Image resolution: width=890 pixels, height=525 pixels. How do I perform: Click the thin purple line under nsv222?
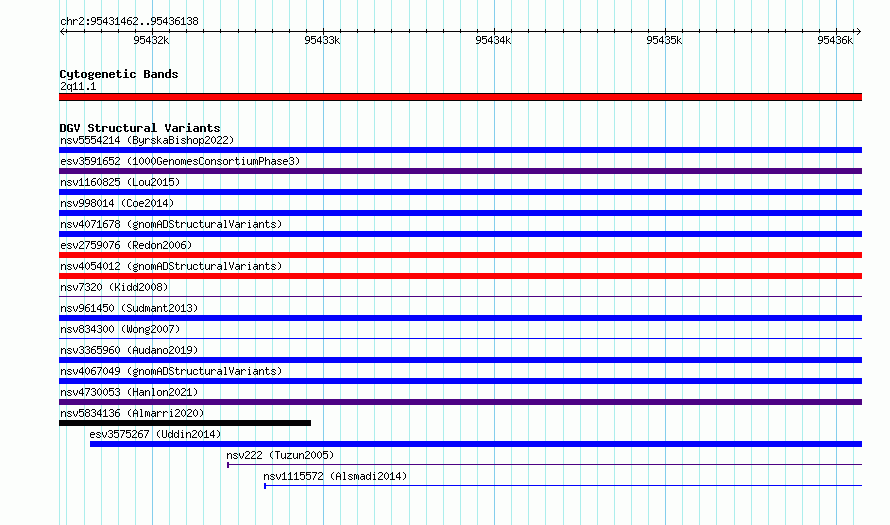pos(544,465)
